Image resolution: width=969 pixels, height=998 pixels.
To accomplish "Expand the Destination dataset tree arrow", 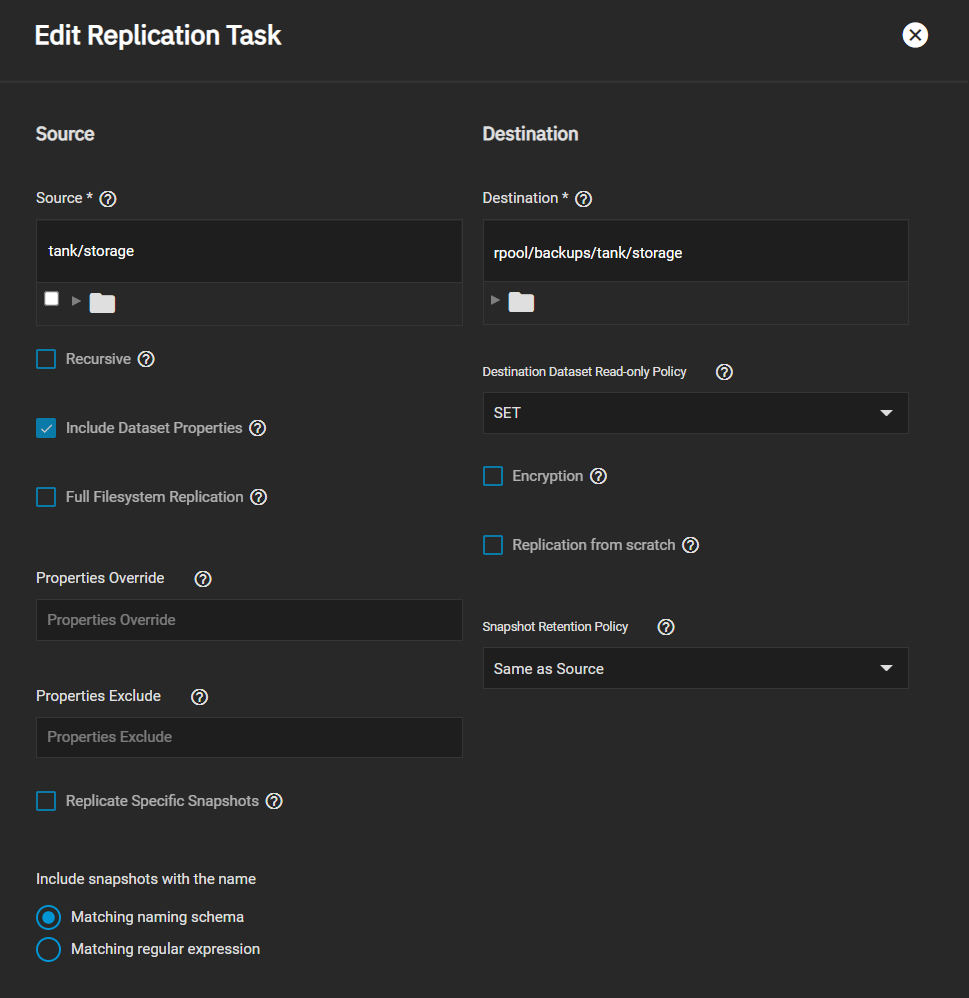I will tap(496, 301).
